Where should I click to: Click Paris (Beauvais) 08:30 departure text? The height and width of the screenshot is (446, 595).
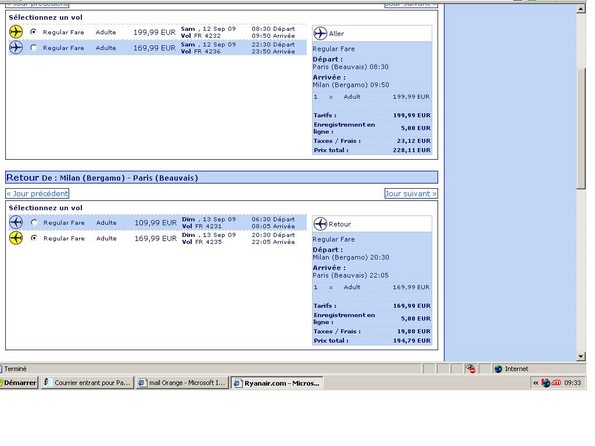coord(351,67)
